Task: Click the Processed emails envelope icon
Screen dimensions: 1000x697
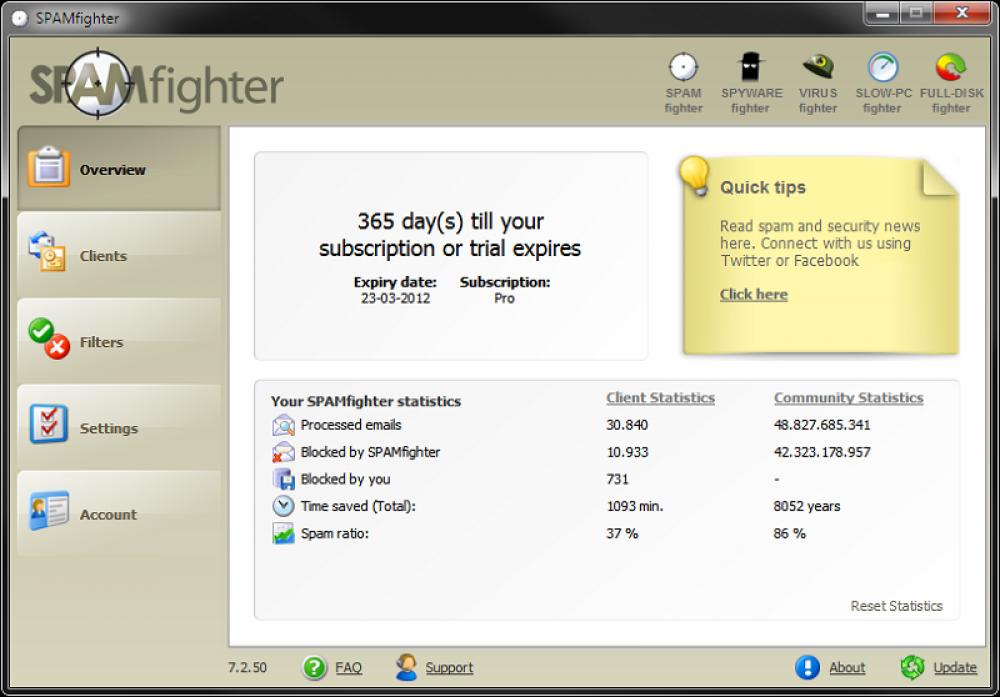Action: [282, 425]
